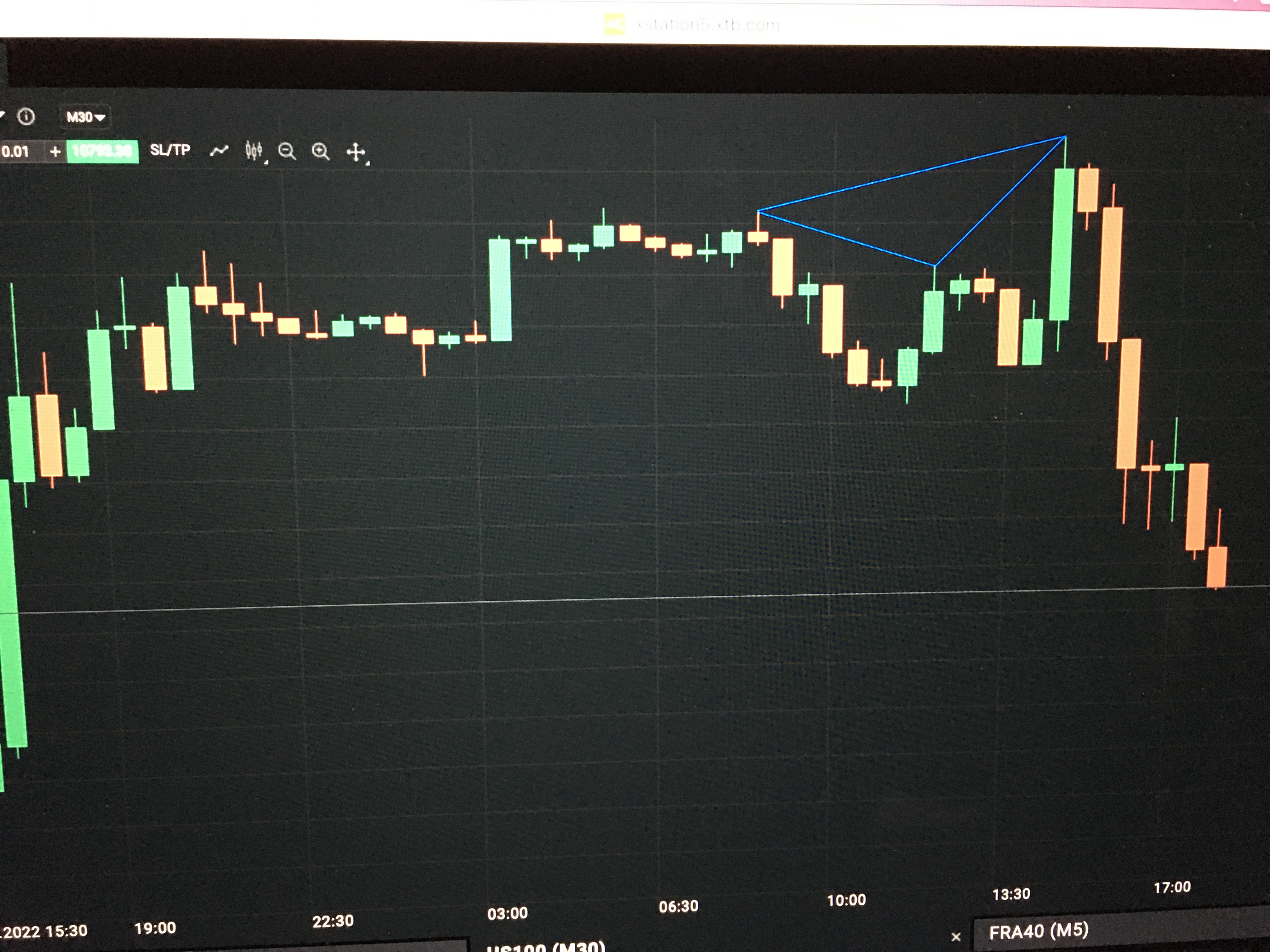
Task: Zoom in the chart
Action: click(320, 151)
